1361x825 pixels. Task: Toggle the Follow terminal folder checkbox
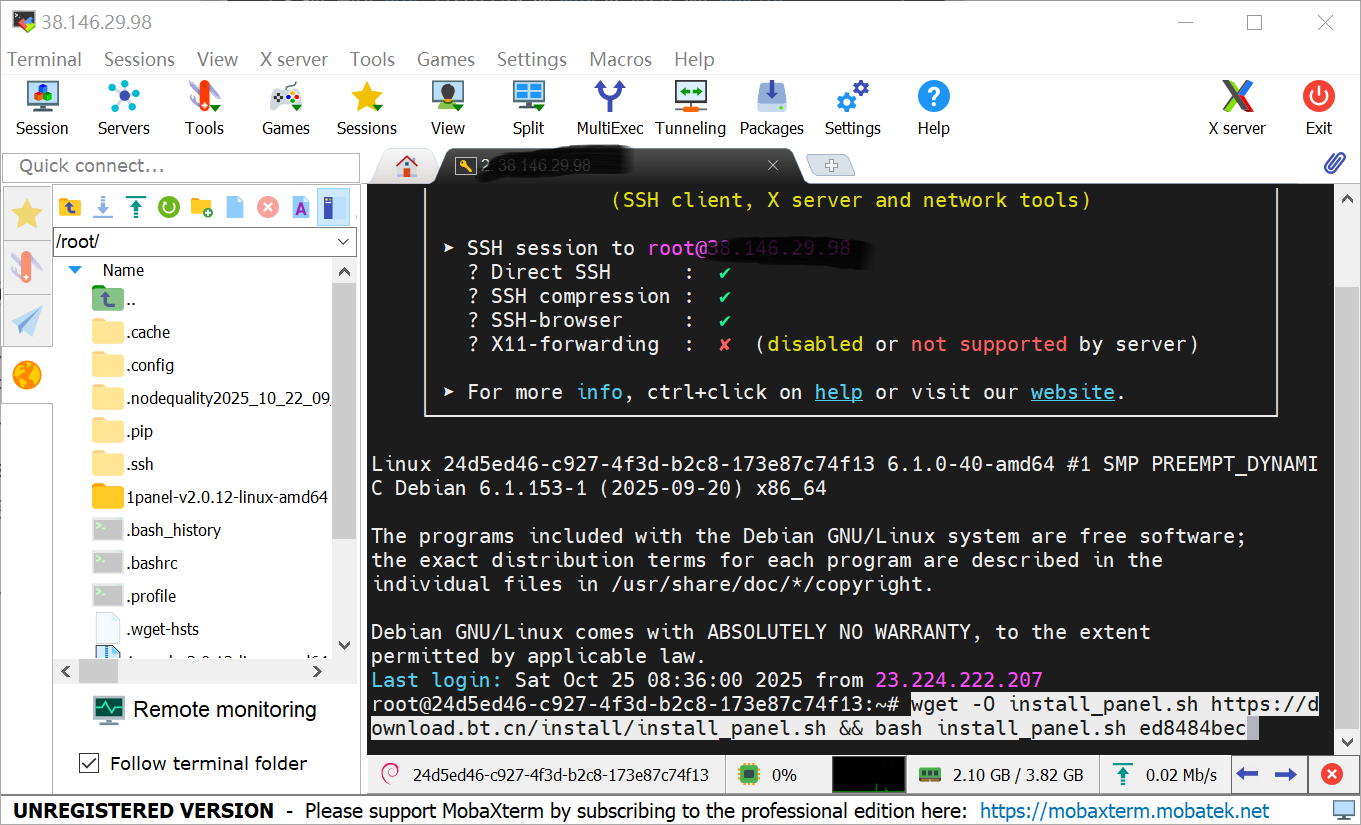[90, 764]
